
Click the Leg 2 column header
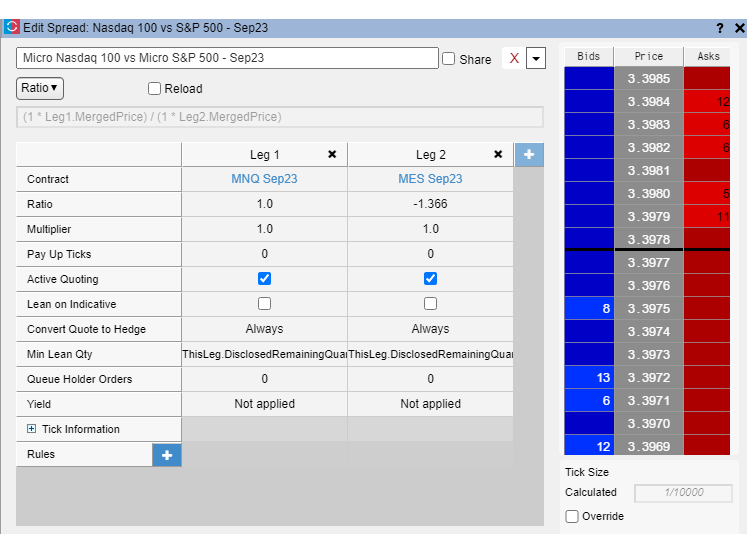pos(430,154)
